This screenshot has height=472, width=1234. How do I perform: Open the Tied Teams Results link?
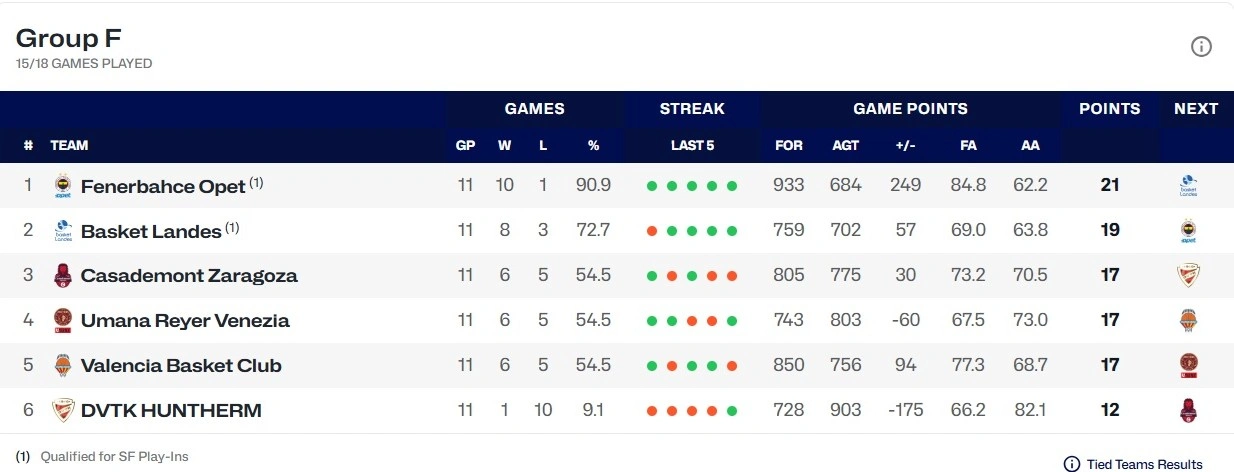1133,464
